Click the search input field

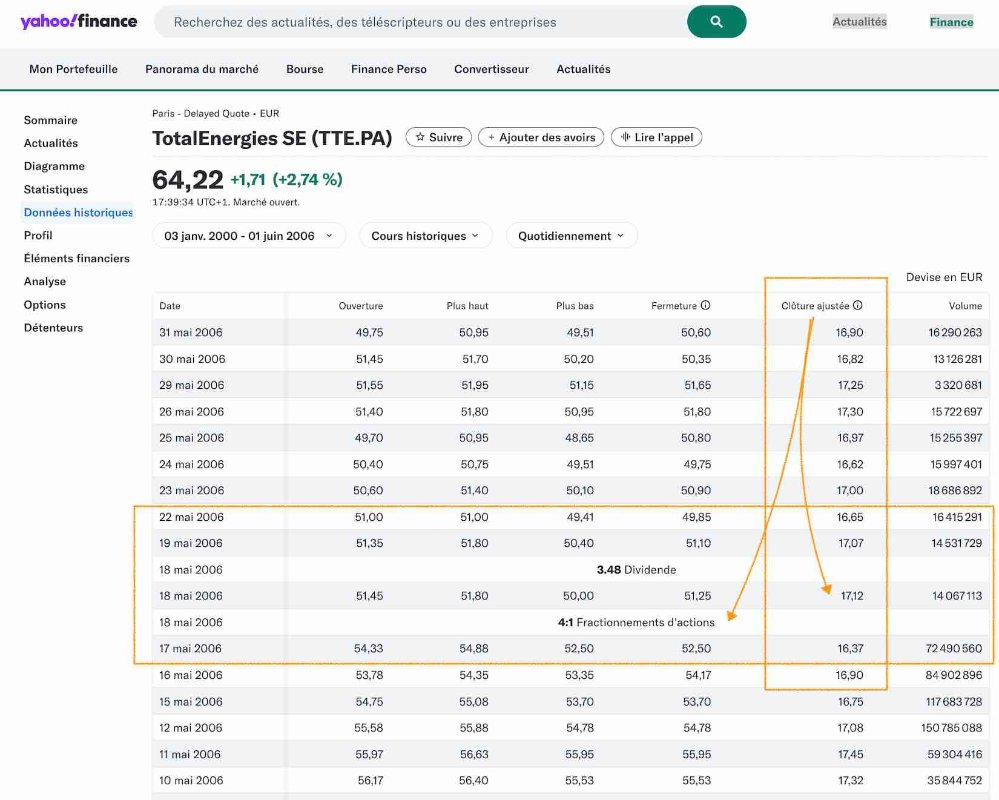click(420, 22)
